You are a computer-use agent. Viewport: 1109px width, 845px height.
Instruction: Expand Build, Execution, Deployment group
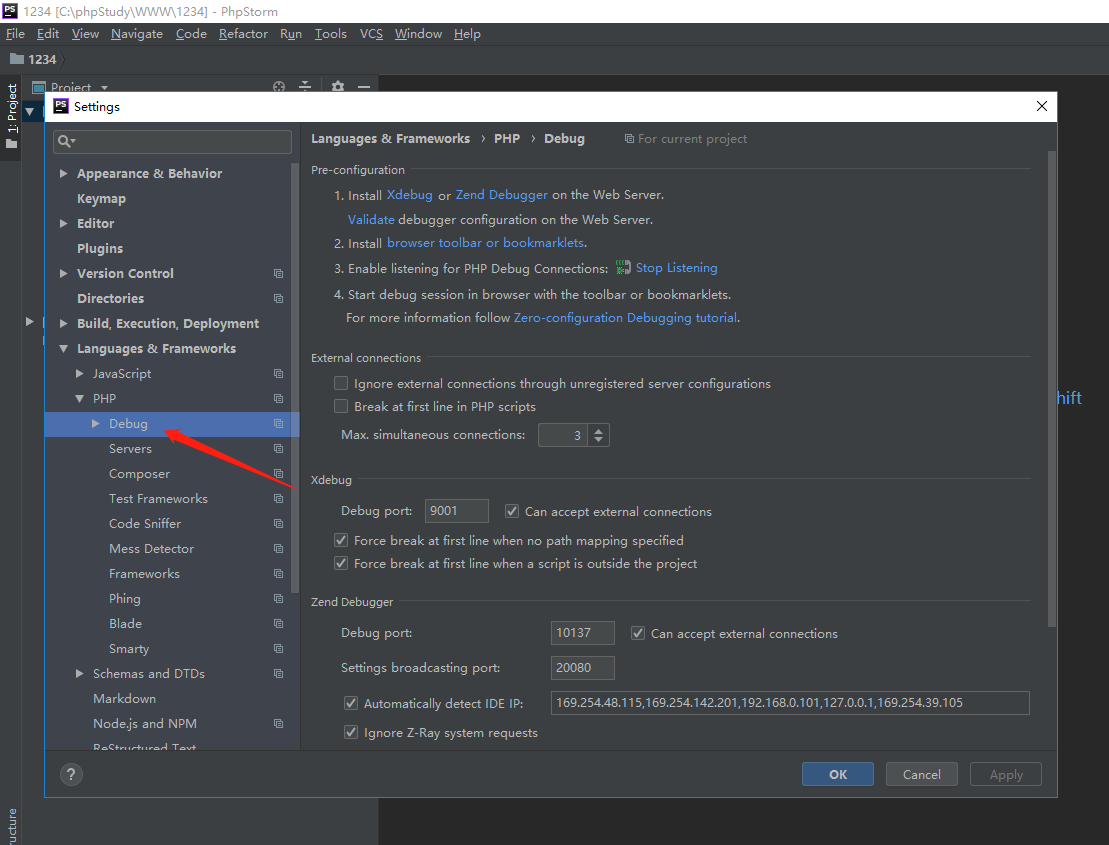click(64, 323)
